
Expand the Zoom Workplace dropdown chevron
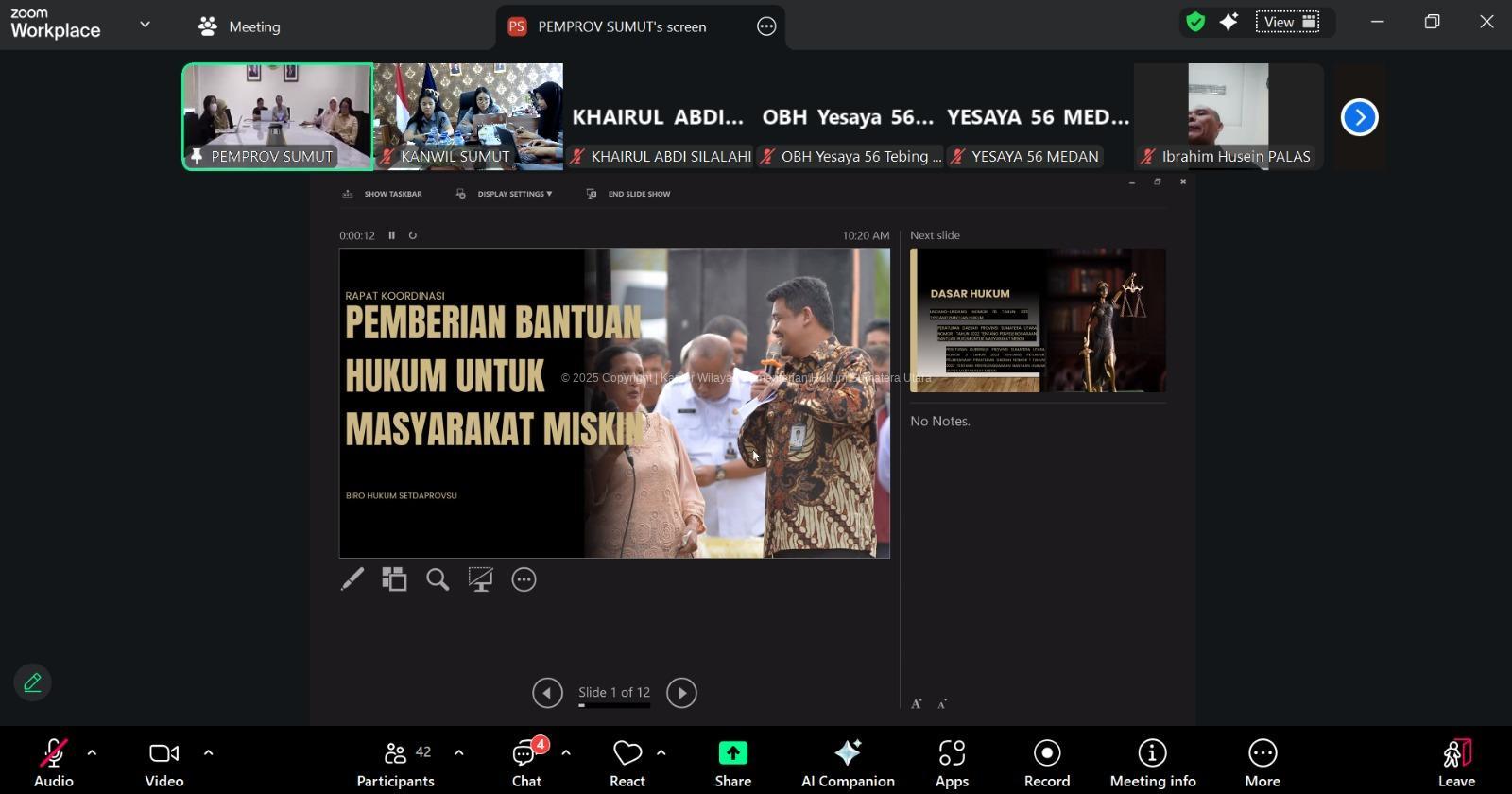point(145,25)
